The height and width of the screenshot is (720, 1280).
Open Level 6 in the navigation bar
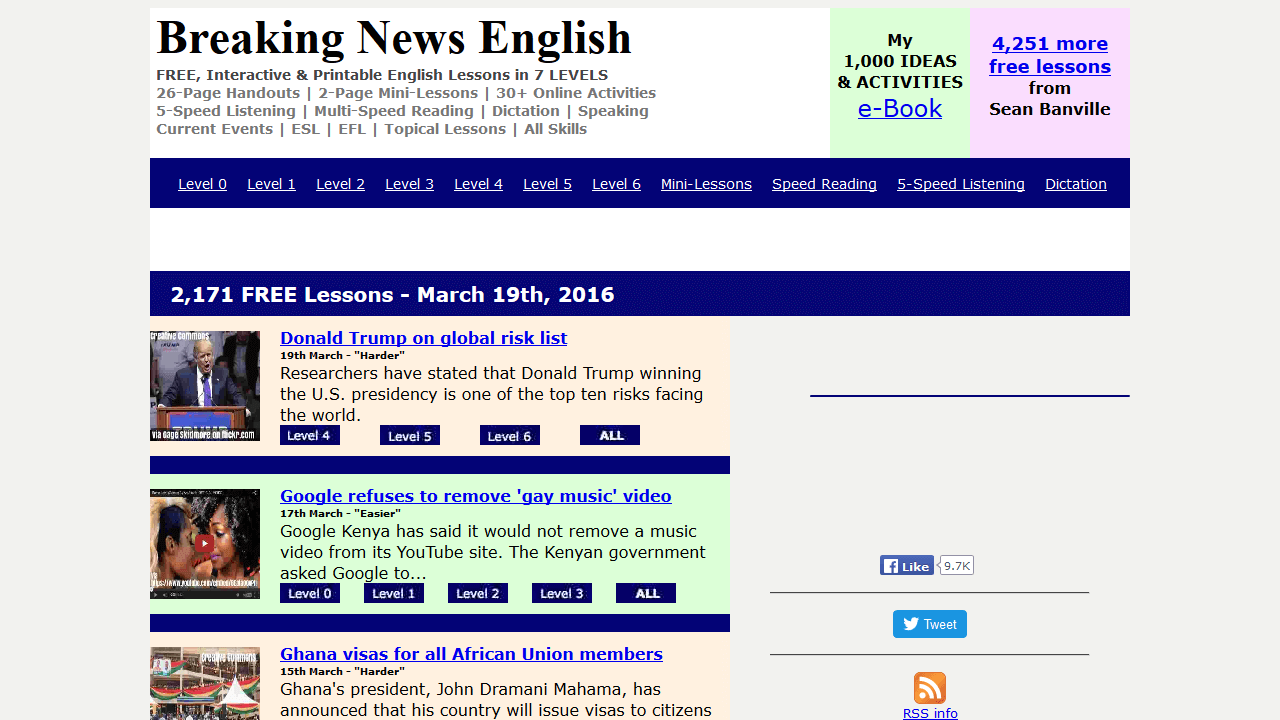616,184
